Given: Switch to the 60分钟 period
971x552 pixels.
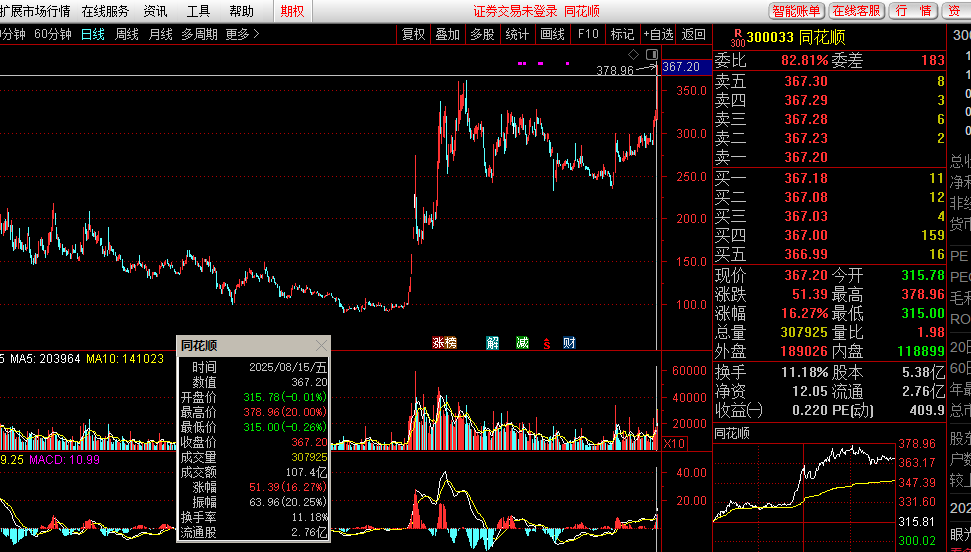Looking at the screenshot, I should (53, 35).
